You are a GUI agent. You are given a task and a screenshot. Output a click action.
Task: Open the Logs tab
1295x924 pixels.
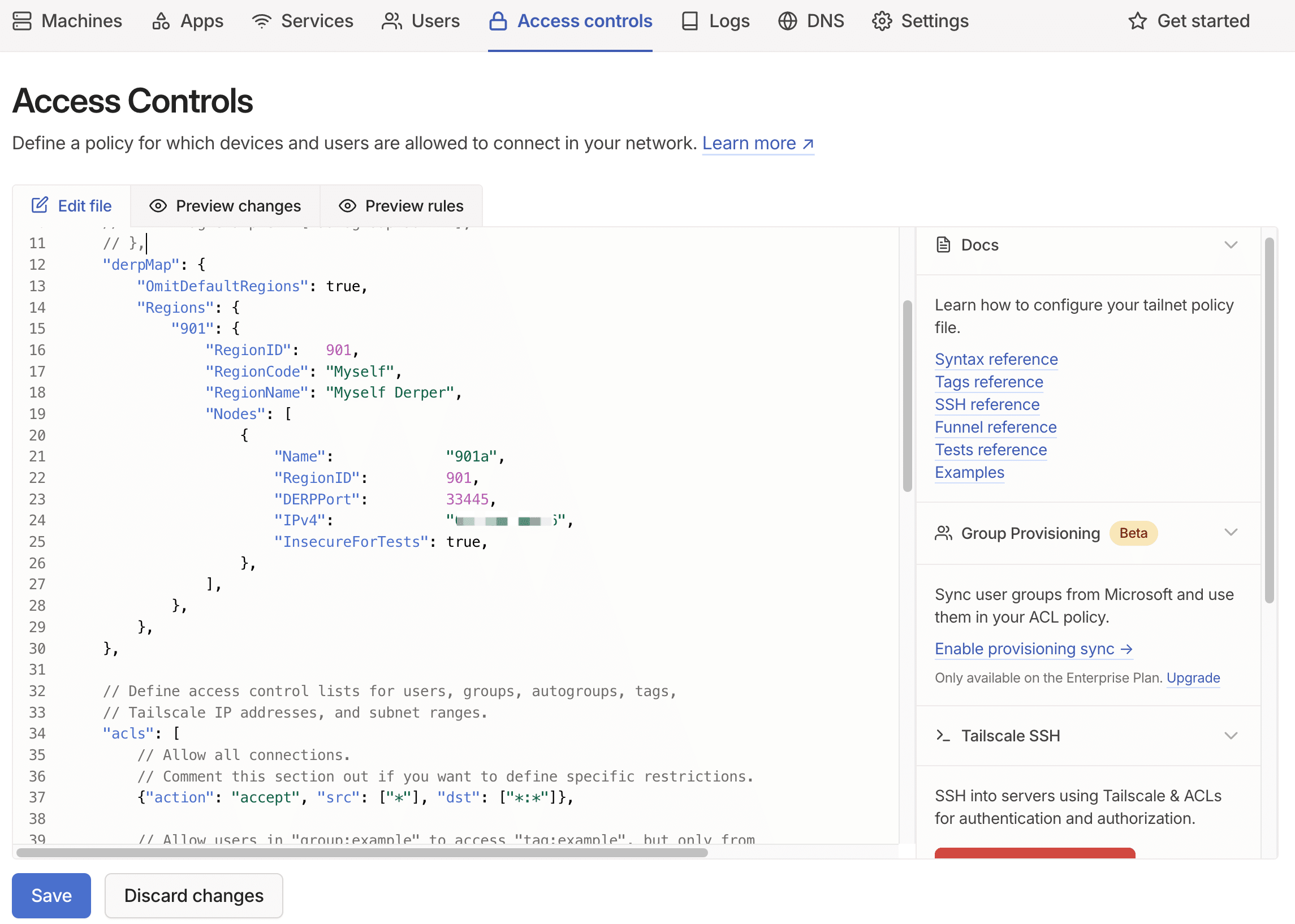[715, 21]
